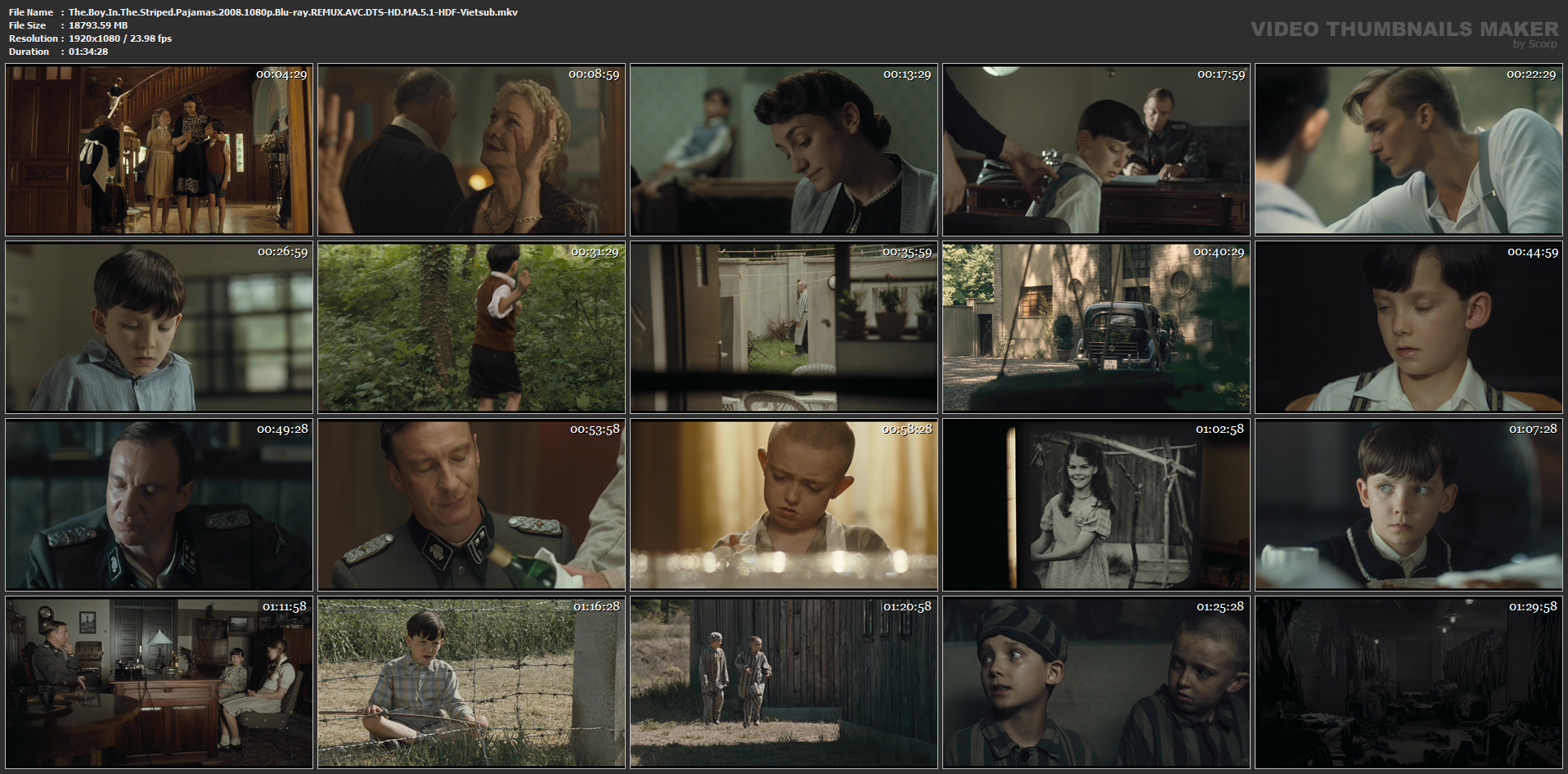
Task: Pick the 00:40:29 car thumbnail
Action: click(x=1096, y=327)
